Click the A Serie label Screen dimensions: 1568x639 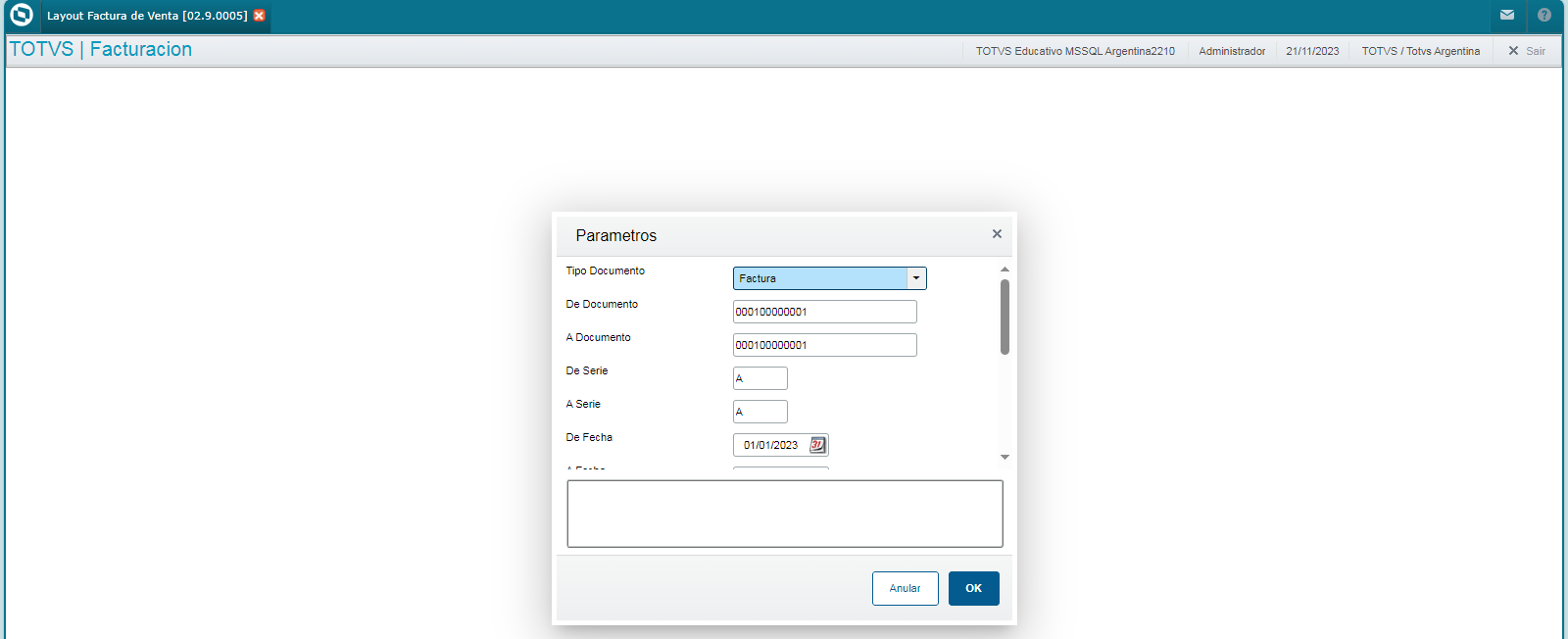tap(583, 404)
